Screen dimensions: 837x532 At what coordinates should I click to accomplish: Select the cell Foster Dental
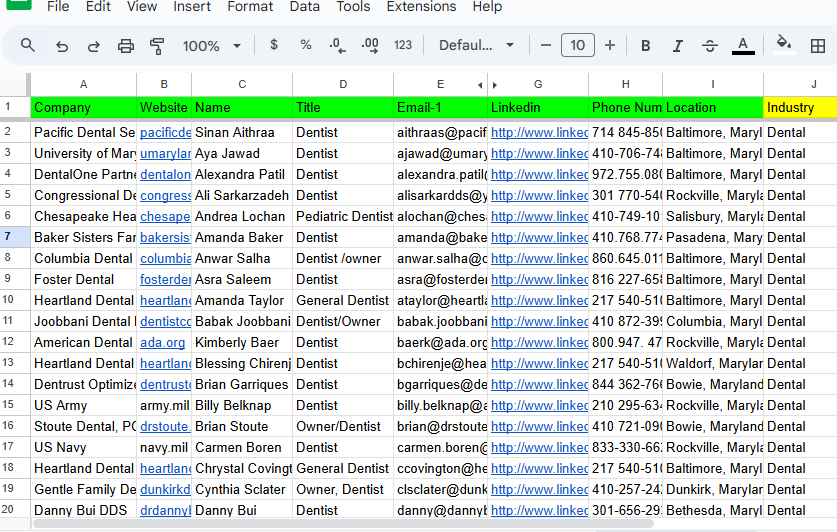pyautogui.click(x=83, y=279)
